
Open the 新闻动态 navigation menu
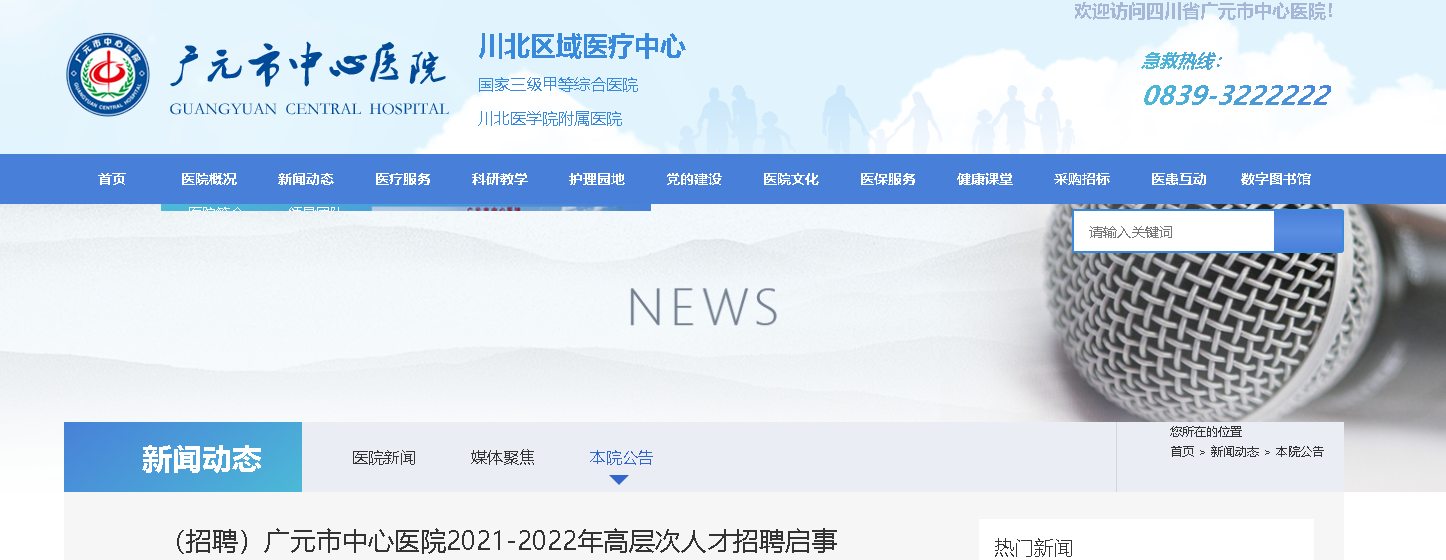click(306, 180)
